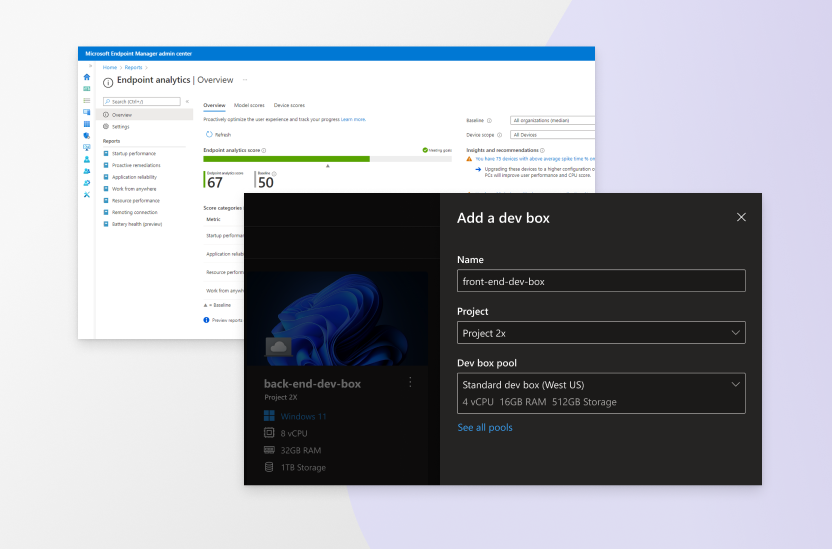Open the Device scope All Devices dropdown
832x549 pixels.
pos(552,134)
